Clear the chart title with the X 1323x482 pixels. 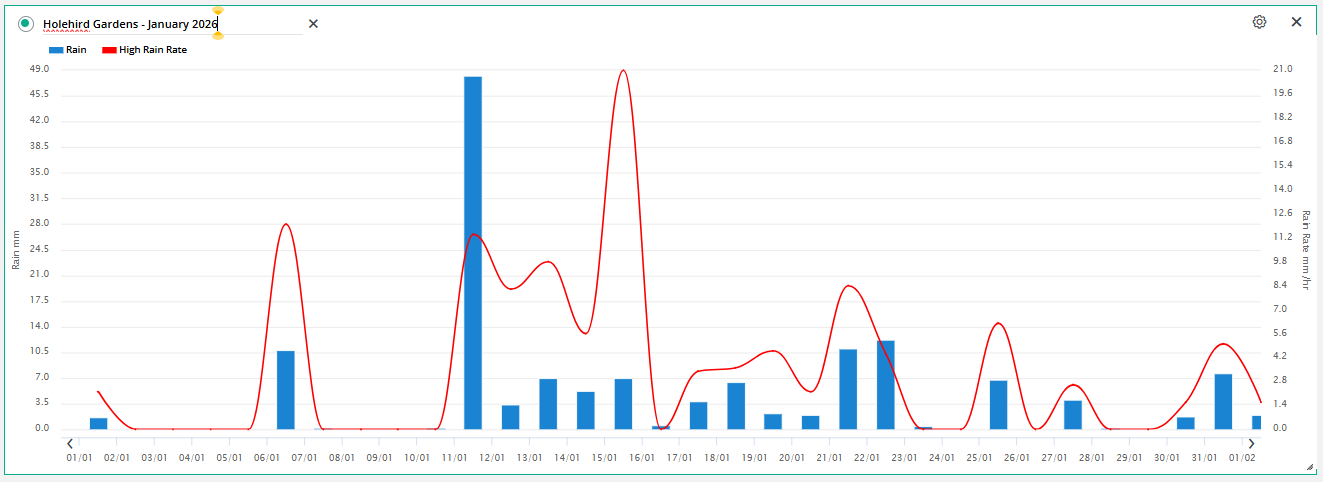click(x=313, y=23)
